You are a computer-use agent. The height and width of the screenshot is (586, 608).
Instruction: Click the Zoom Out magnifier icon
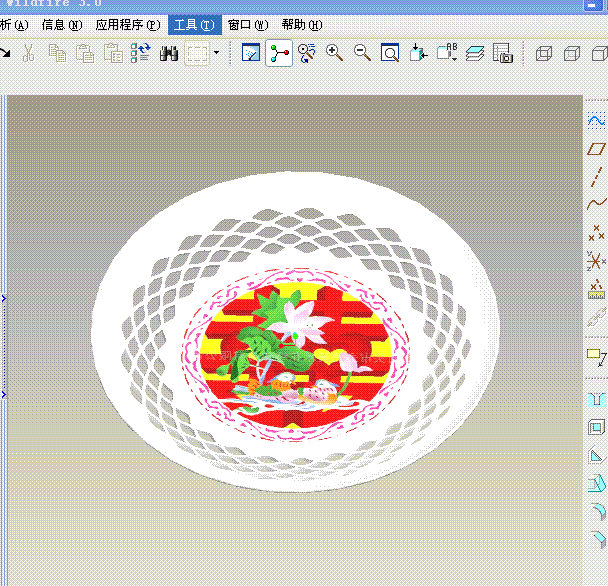(x=362, y=53)
